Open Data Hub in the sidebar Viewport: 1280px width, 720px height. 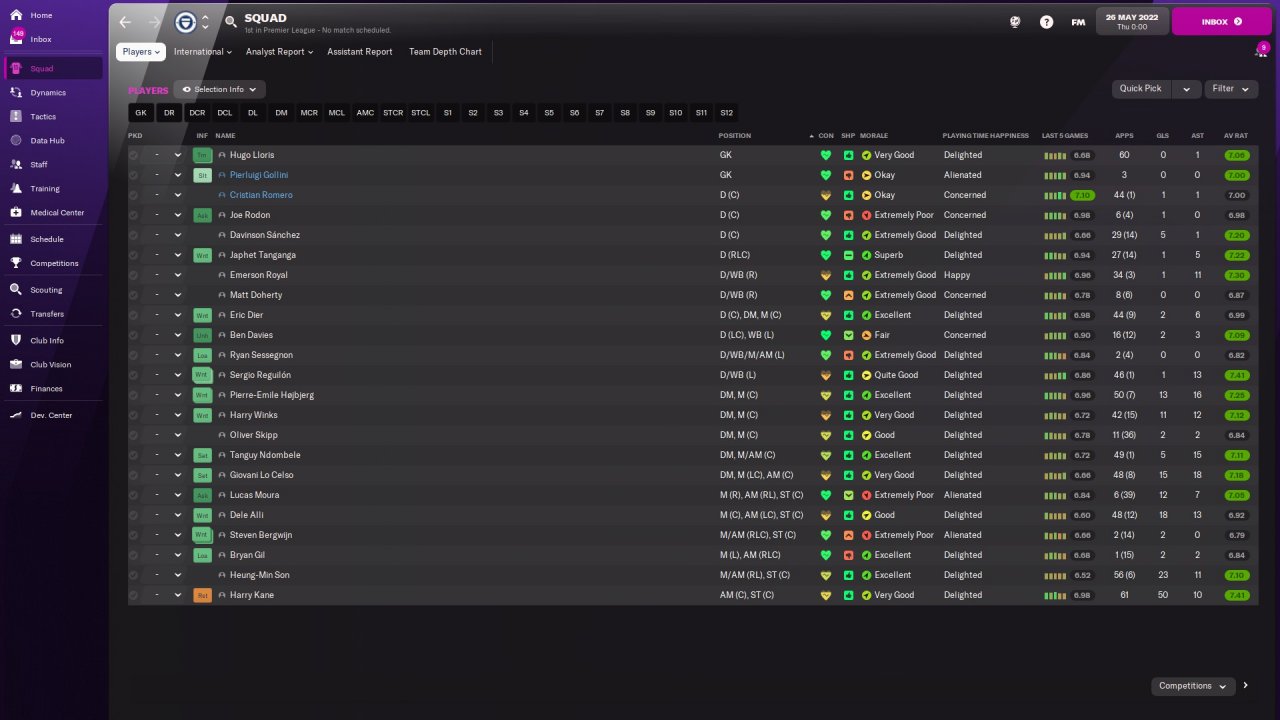pyautogui.click(x=54, y=141)
